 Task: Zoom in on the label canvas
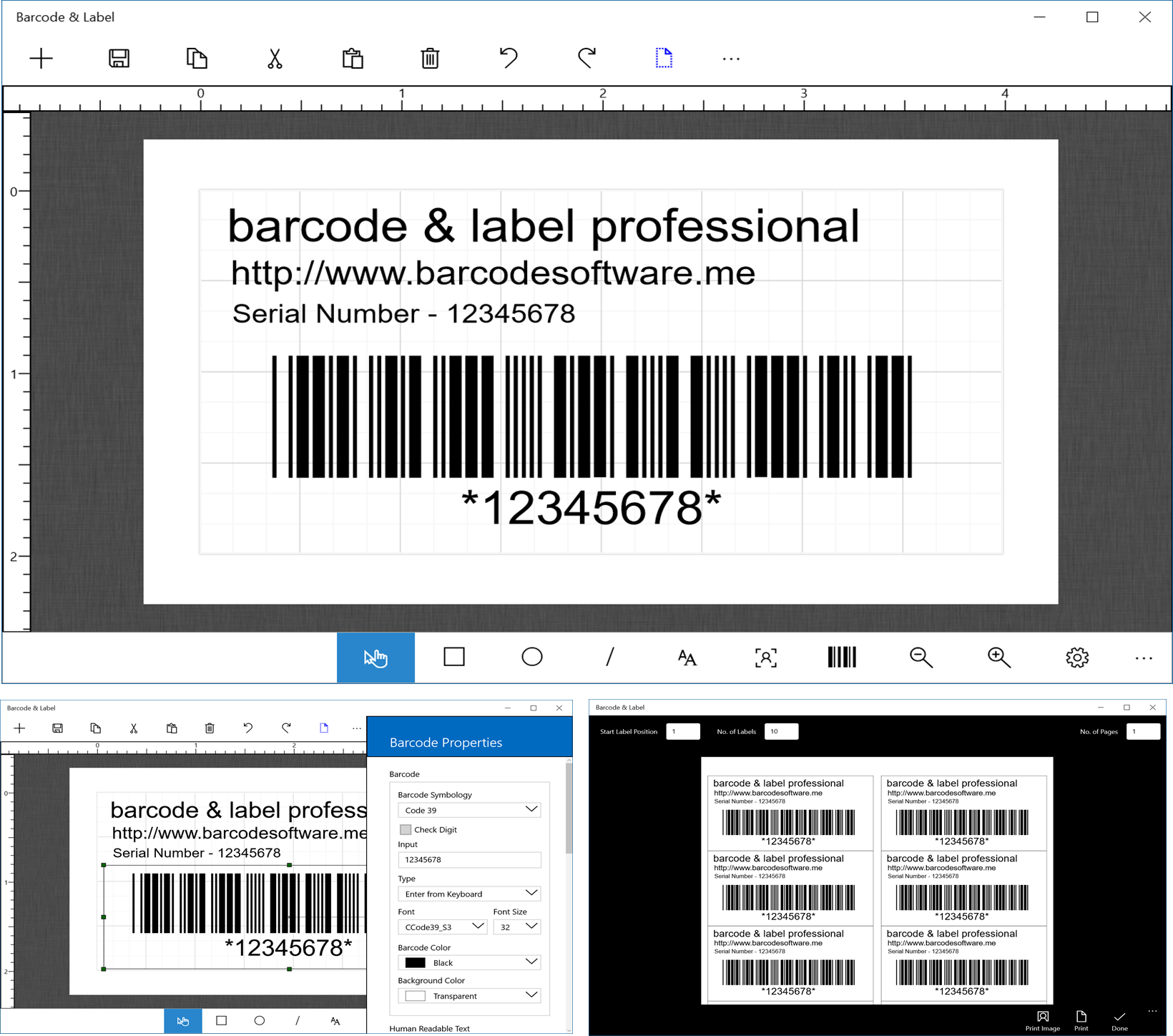tap(998, 657)
